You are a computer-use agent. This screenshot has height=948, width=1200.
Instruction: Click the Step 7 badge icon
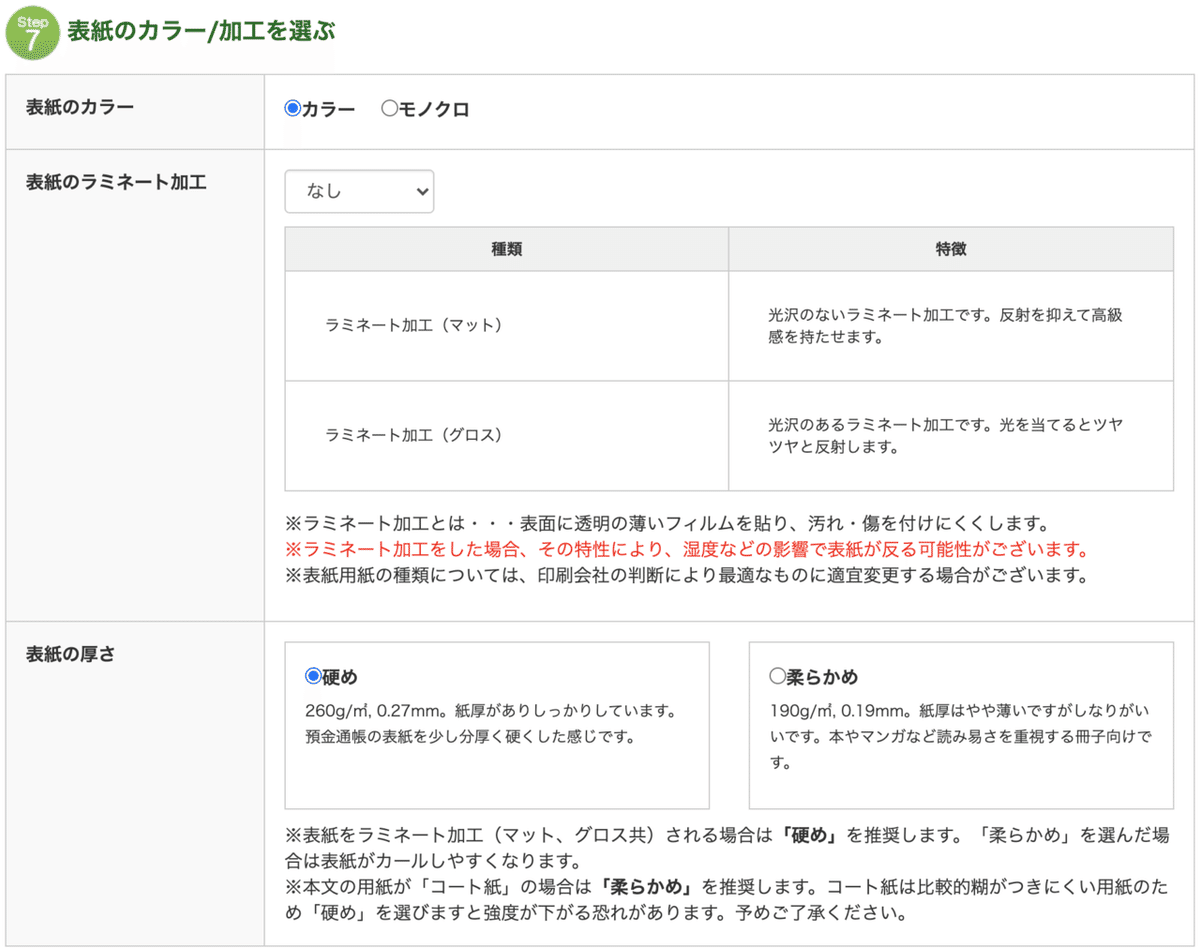pos(32,31)
